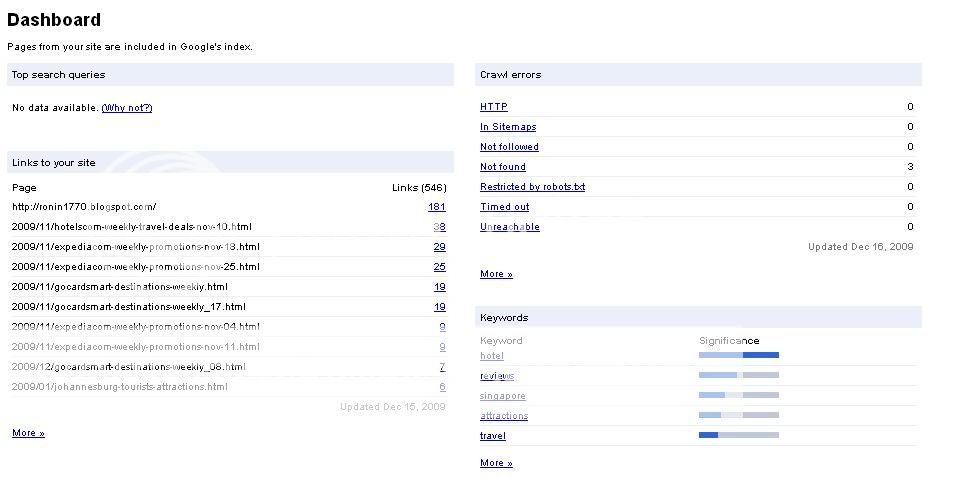Open the HTTP crawl errors link
This screenshot has width=979, height=495.
tap(493, 107)
